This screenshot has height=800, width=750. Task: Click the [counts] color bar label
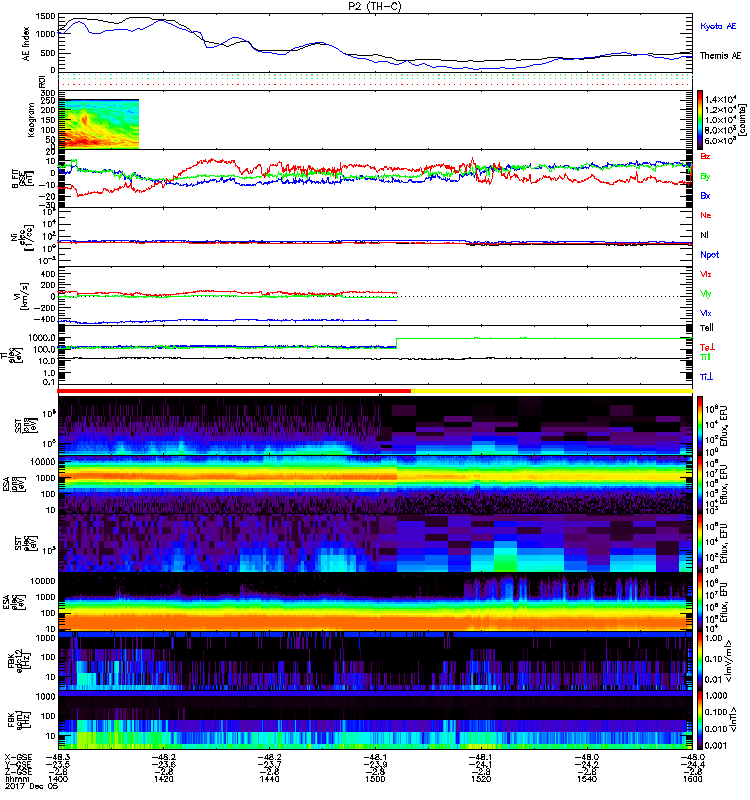tap(742, 120)
